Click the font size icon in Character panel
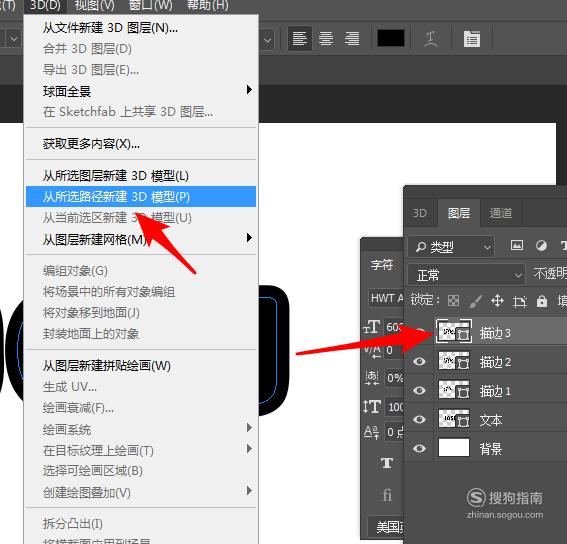This screenshot has height=544, width=567. (372, 327)
